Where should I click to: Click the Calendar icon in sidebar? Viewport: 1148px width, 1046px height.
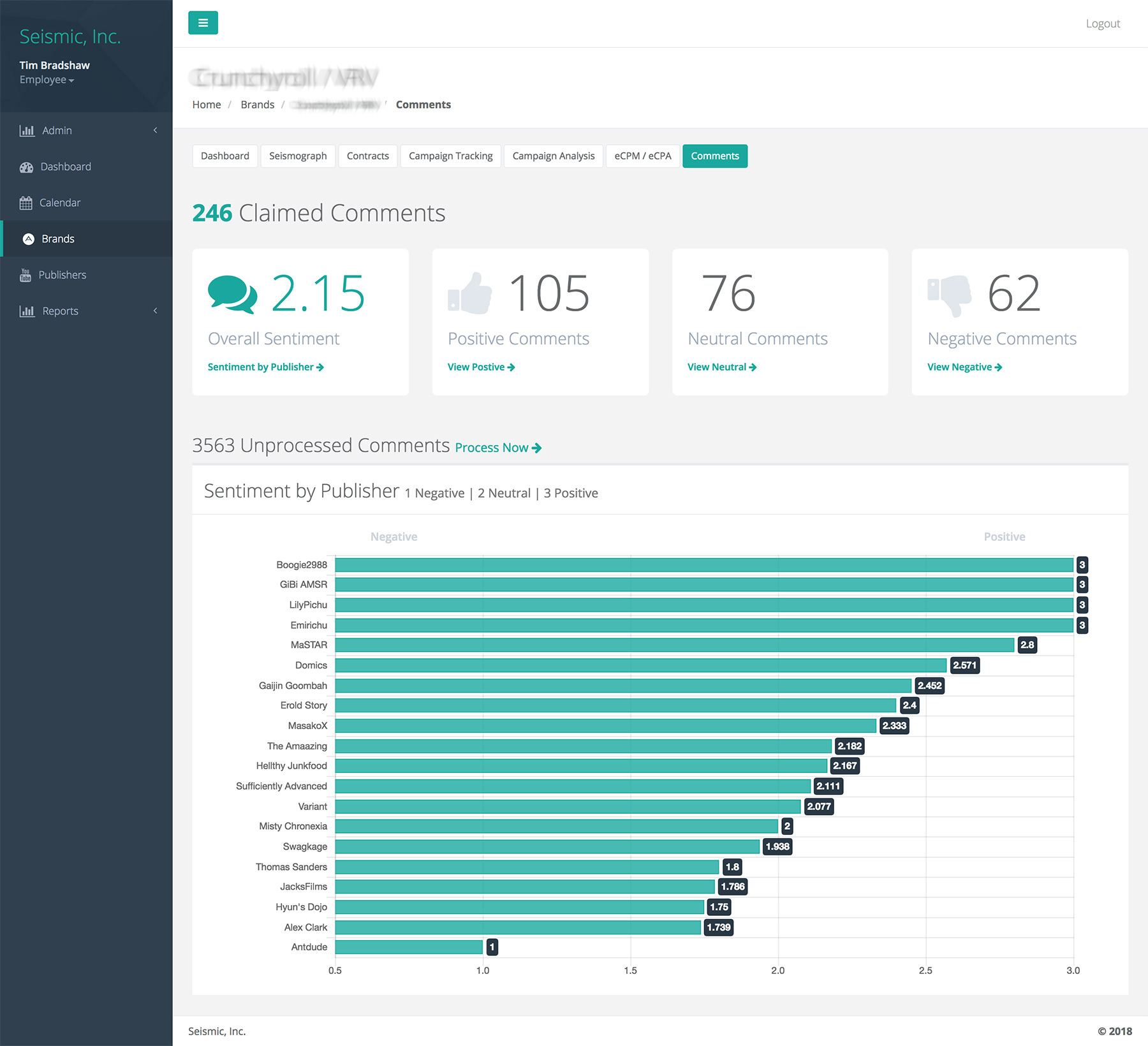[x=26, y=203]
